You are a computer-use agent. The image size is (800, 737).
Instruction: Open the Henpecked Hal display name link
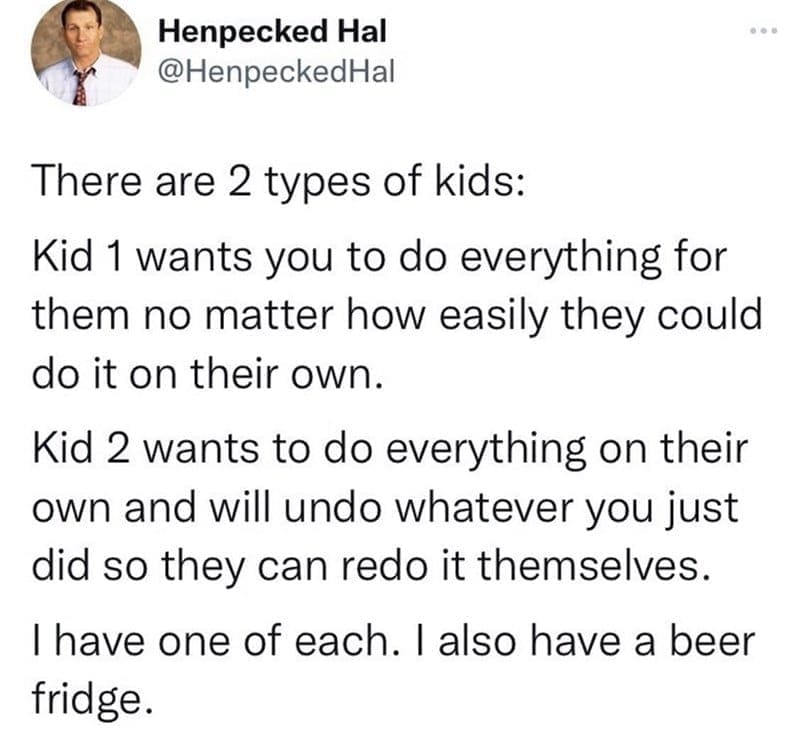pyautogui.click(x=272, y=31)
